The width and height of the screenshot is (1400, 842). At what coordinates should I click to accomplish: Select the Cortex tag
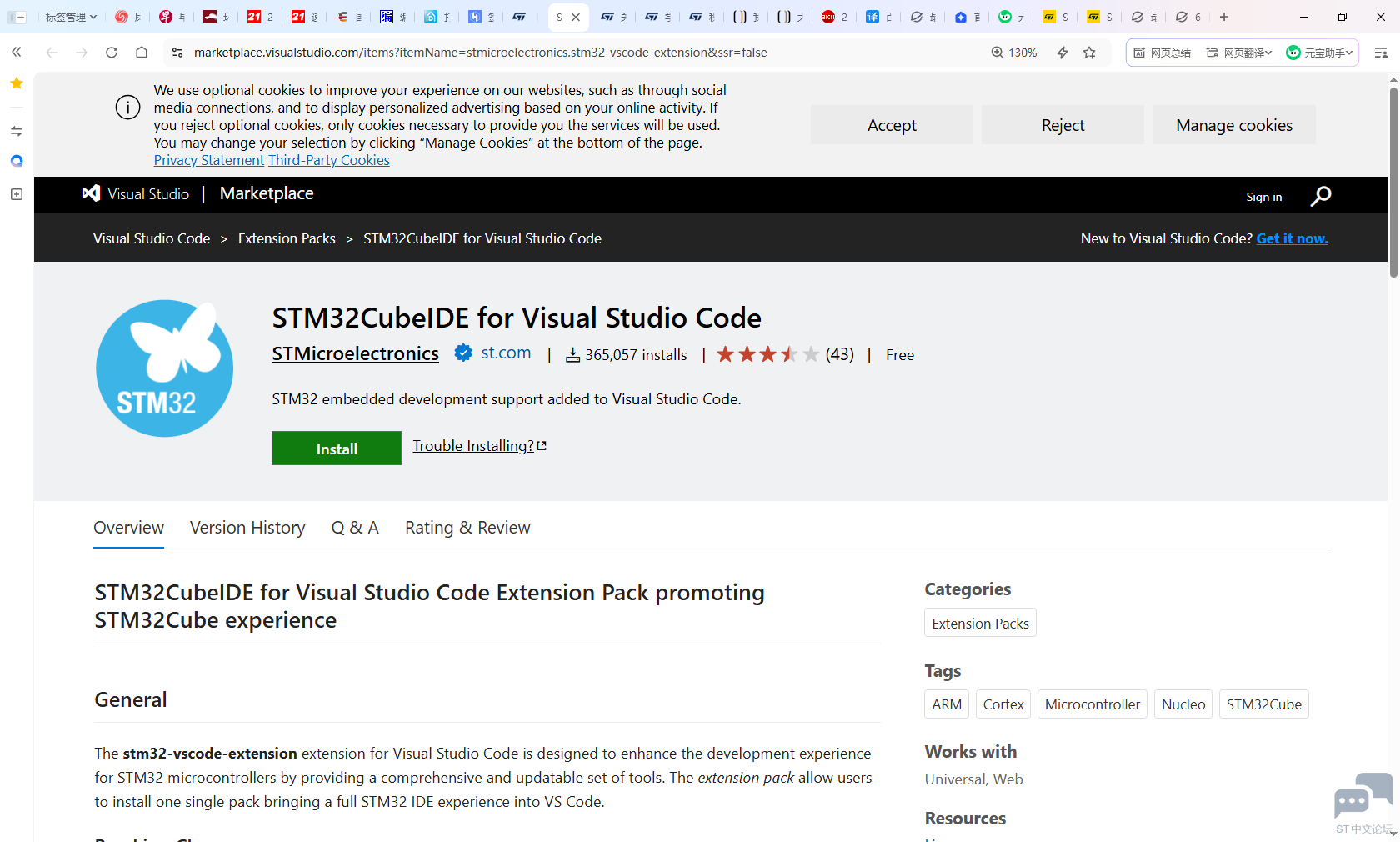[x=1003, y=704]
